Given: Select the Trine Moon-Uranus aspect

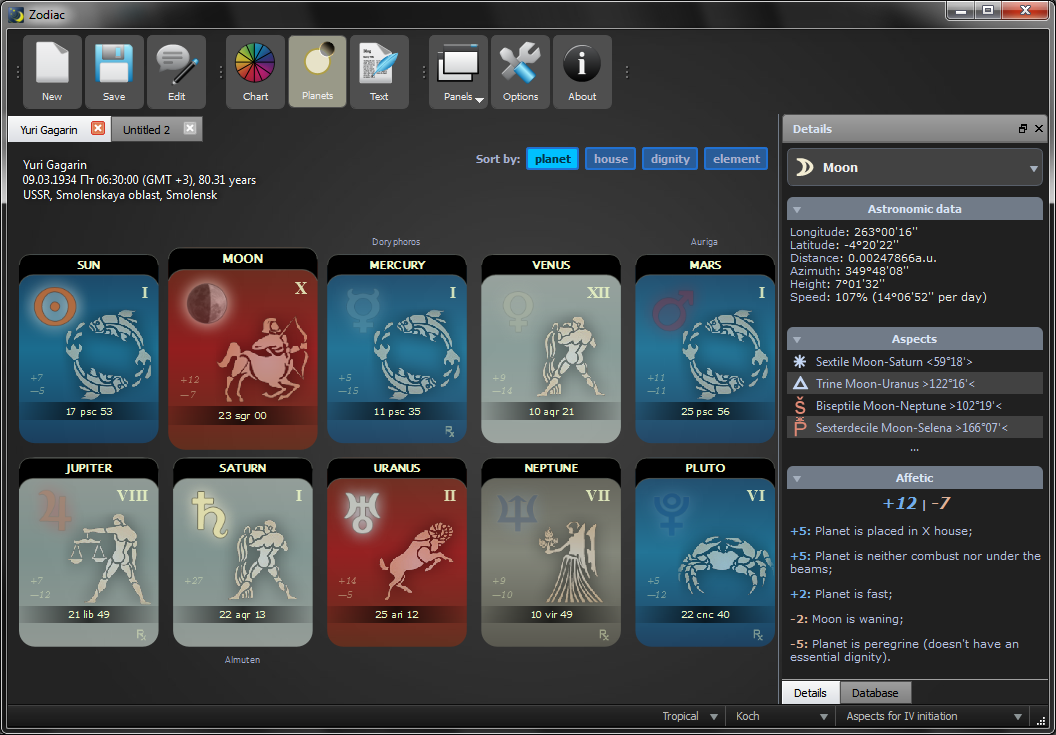Looking at the screenshot, I should pos(915,383).
